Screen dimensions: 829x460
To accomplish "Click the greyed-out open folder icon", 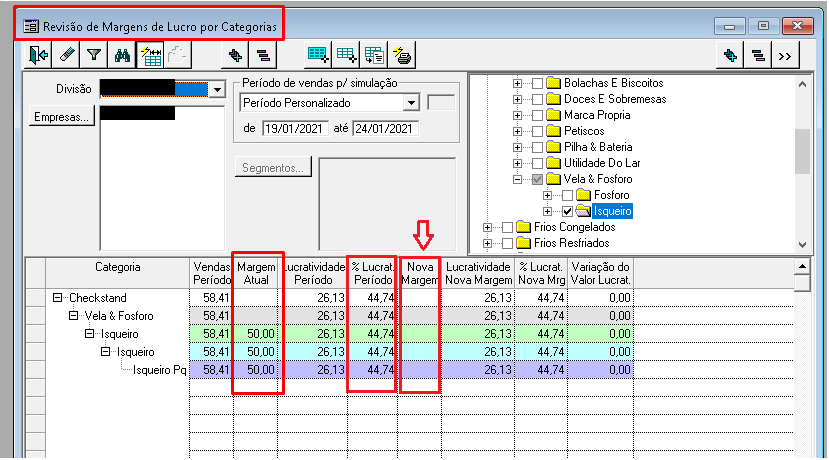I will click(x=178, y=55).
